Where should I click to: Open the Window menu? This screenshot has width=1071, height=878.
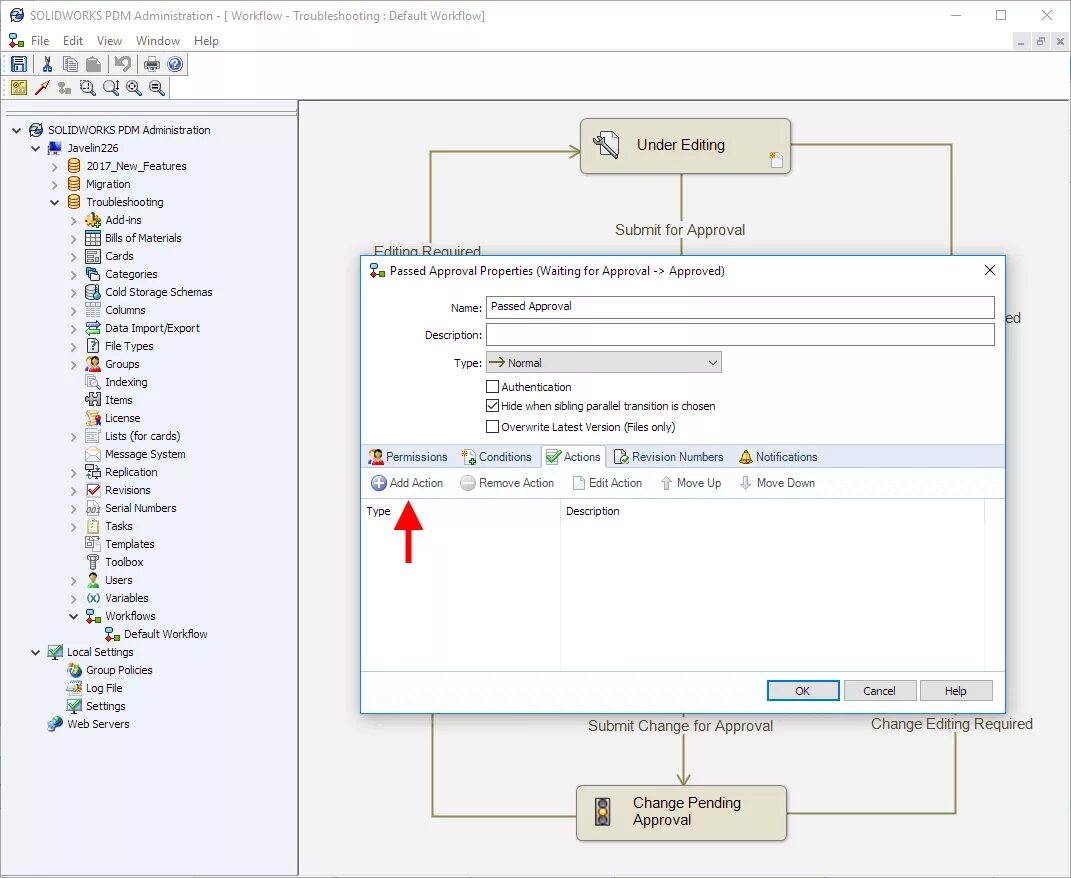[x=158, y=41]
